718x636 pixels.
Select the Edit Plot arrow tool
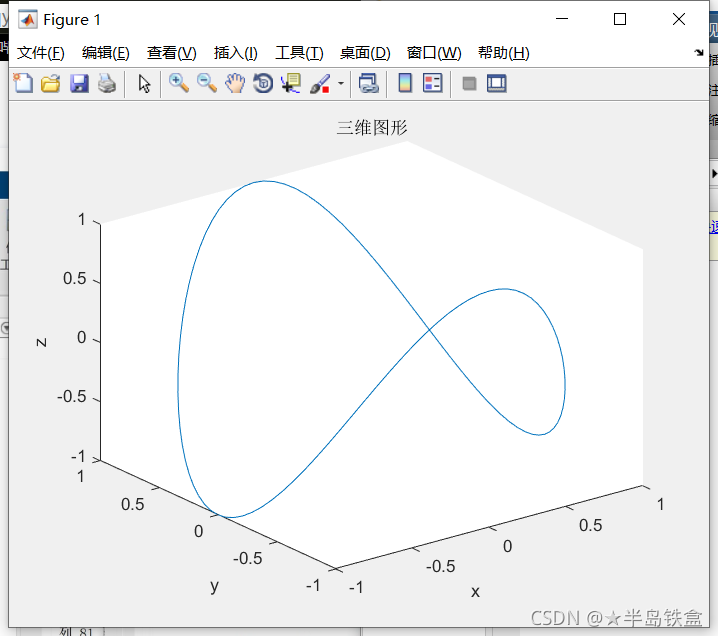point(144,84)
